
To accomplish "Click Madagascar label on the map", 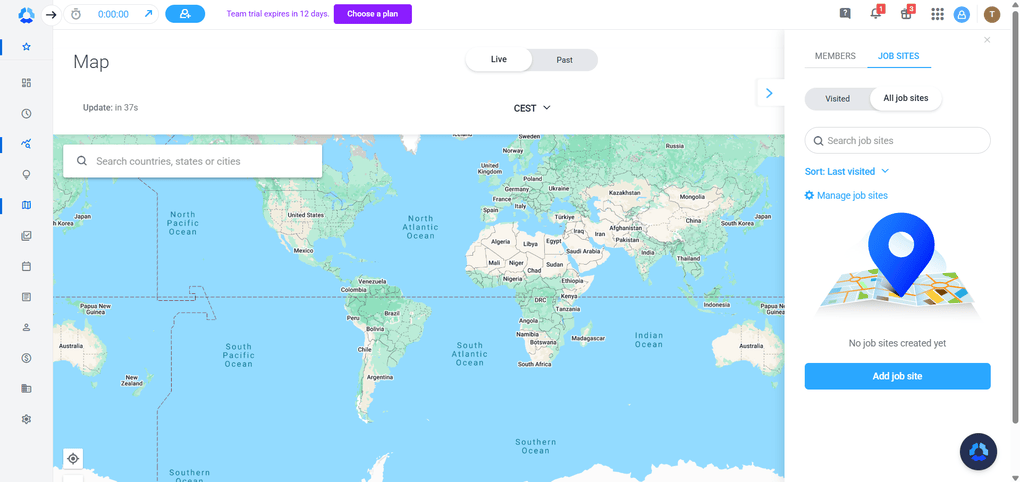I will click(588, 338).
